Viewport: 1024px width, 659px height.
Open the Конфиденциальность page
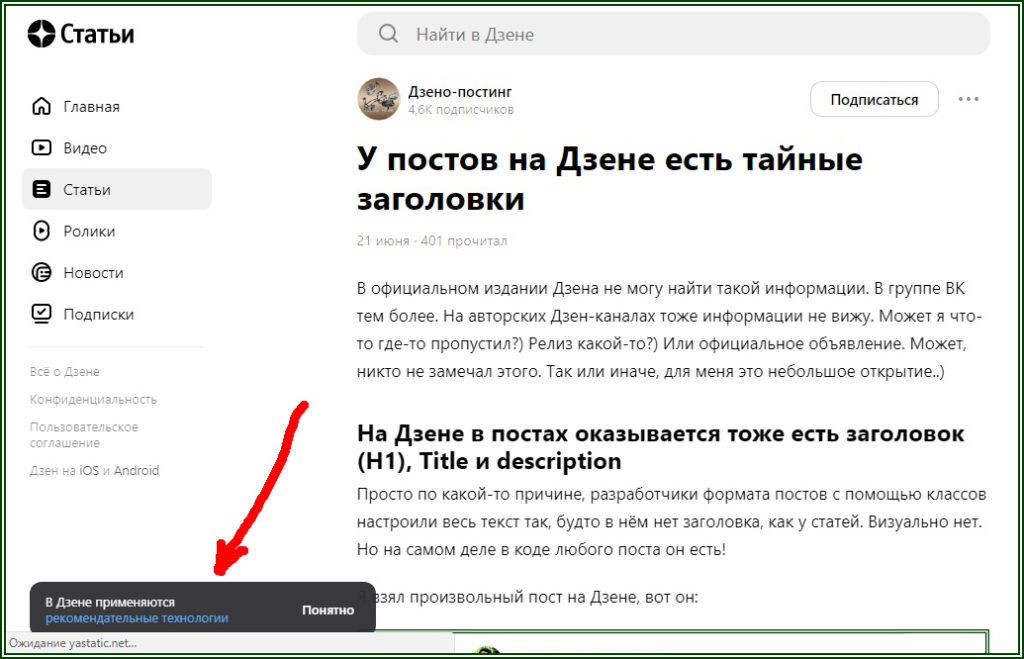pyautogui.click(x=92, y=399)
